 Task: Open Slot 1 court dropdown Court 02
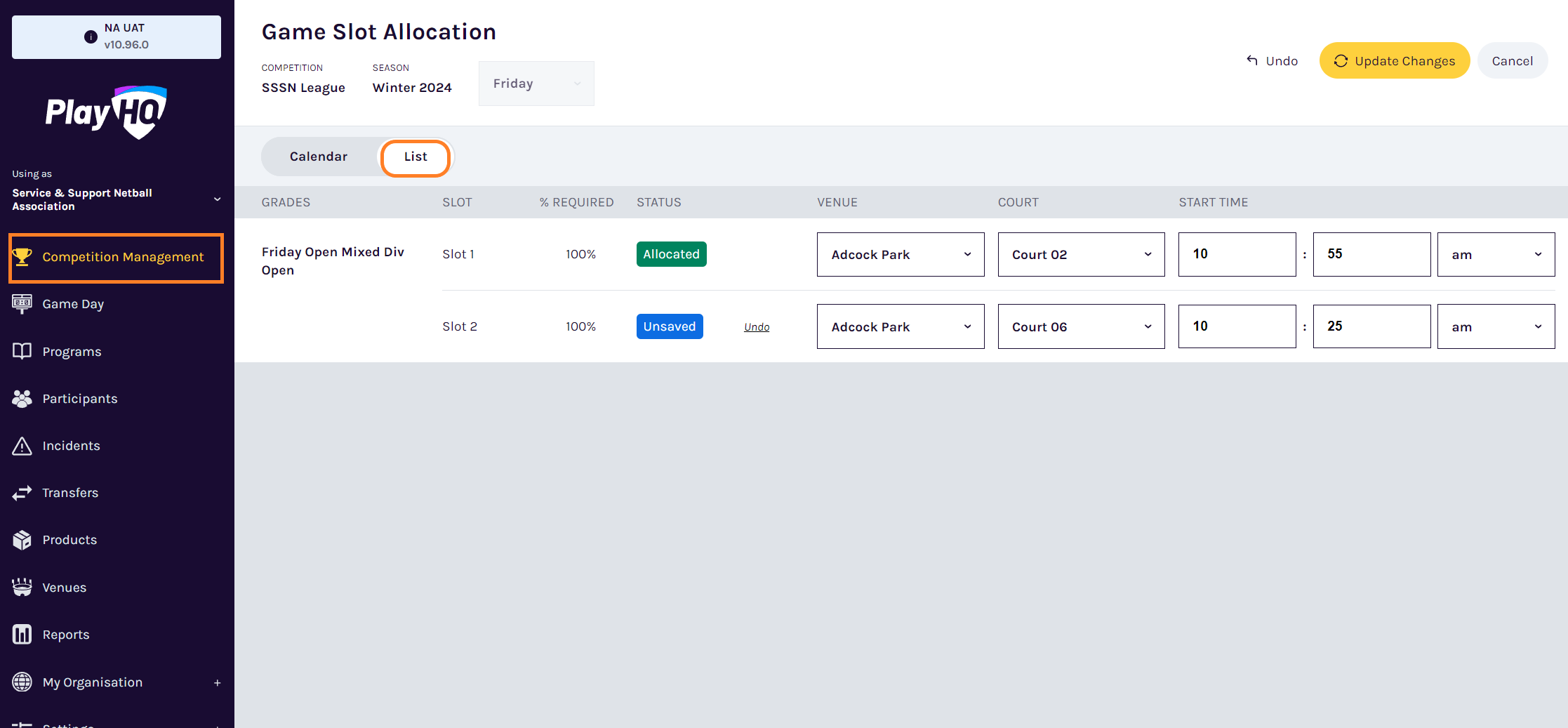click(1081, 254)
